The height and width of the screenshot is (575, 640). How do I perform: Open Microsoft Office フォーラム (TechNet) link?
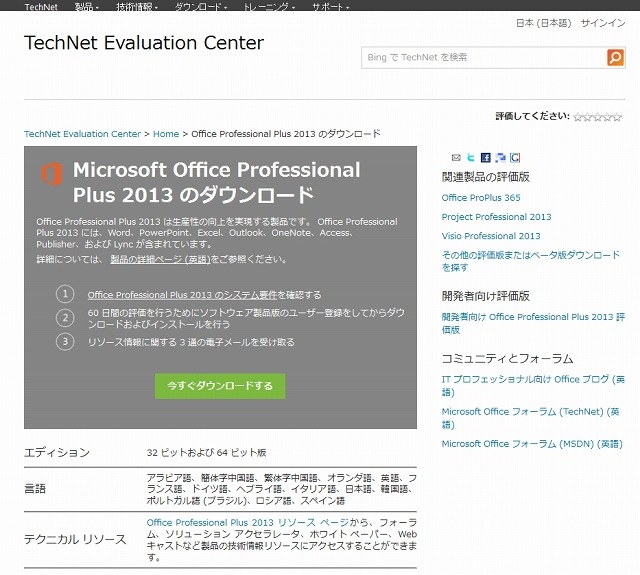531,418
